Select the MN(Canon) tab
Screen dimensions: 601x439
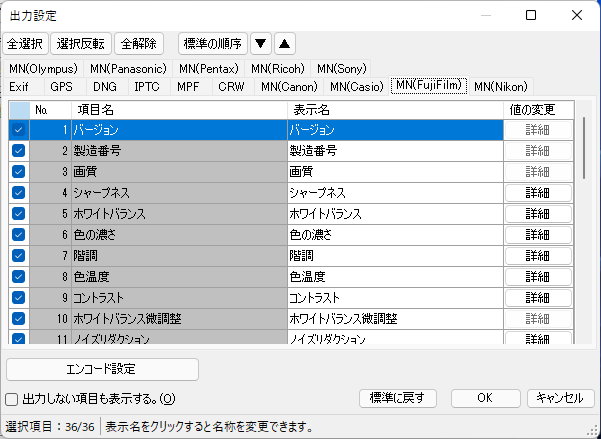pyautogui.click(x=289, y=87)
